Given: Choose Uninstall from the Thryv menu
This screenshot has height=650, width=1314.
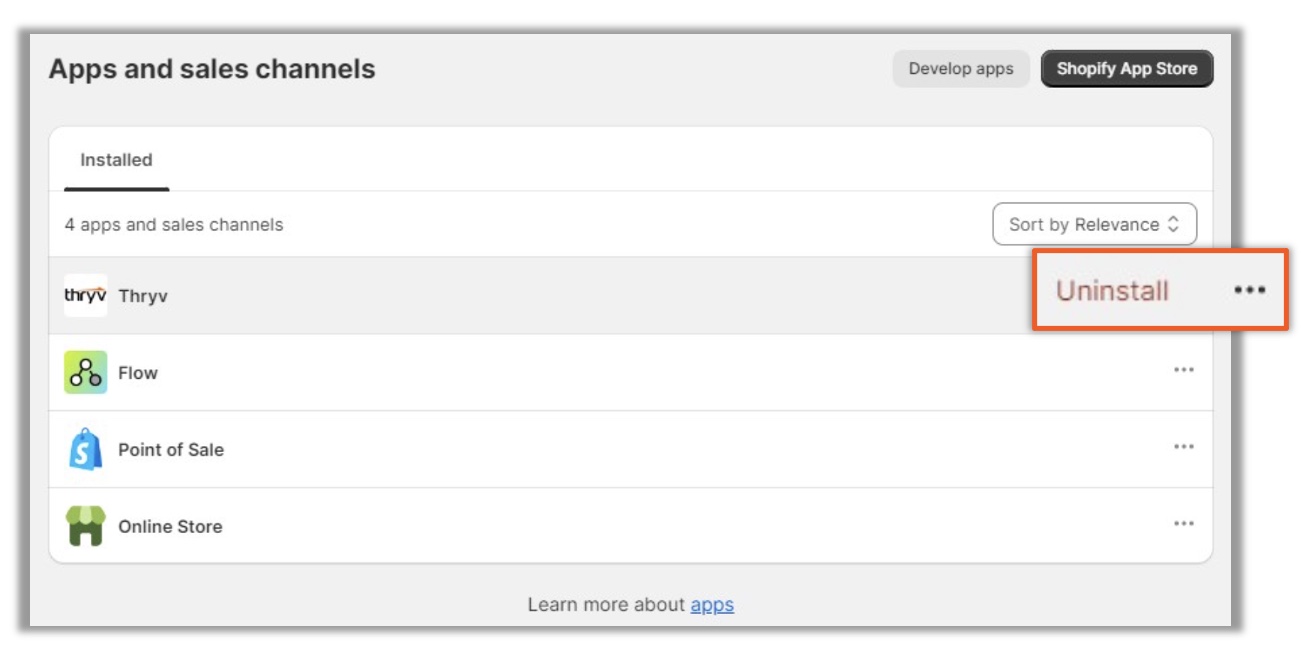Looking at the screenshot, I should (1112, 291).
